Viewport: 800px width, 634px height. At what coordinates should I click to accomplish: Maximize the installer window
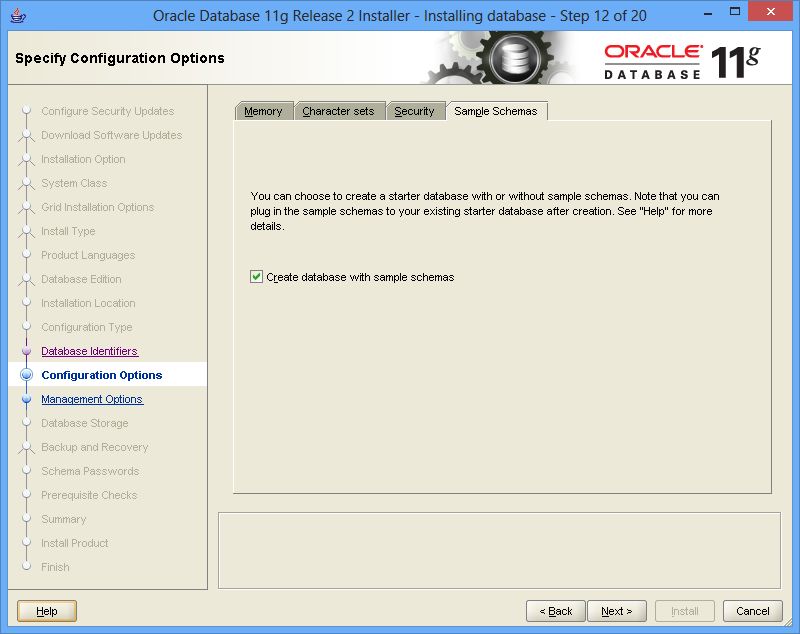click(x=735, y=12)
